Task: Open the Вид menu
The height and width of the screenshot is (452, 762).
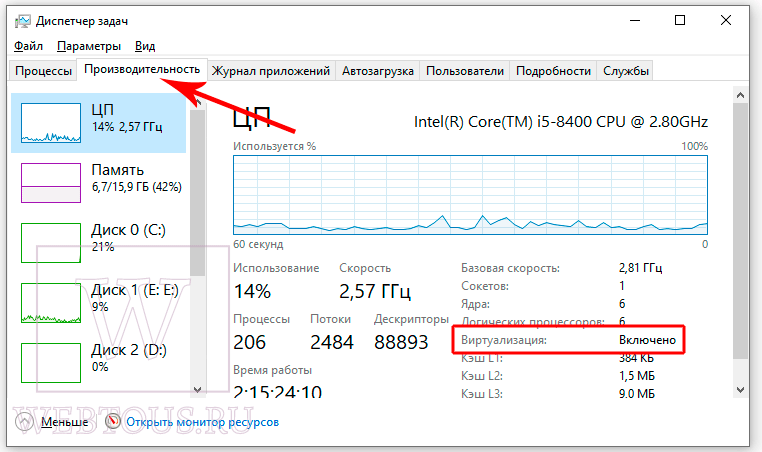Action: [x=145, y=46]
